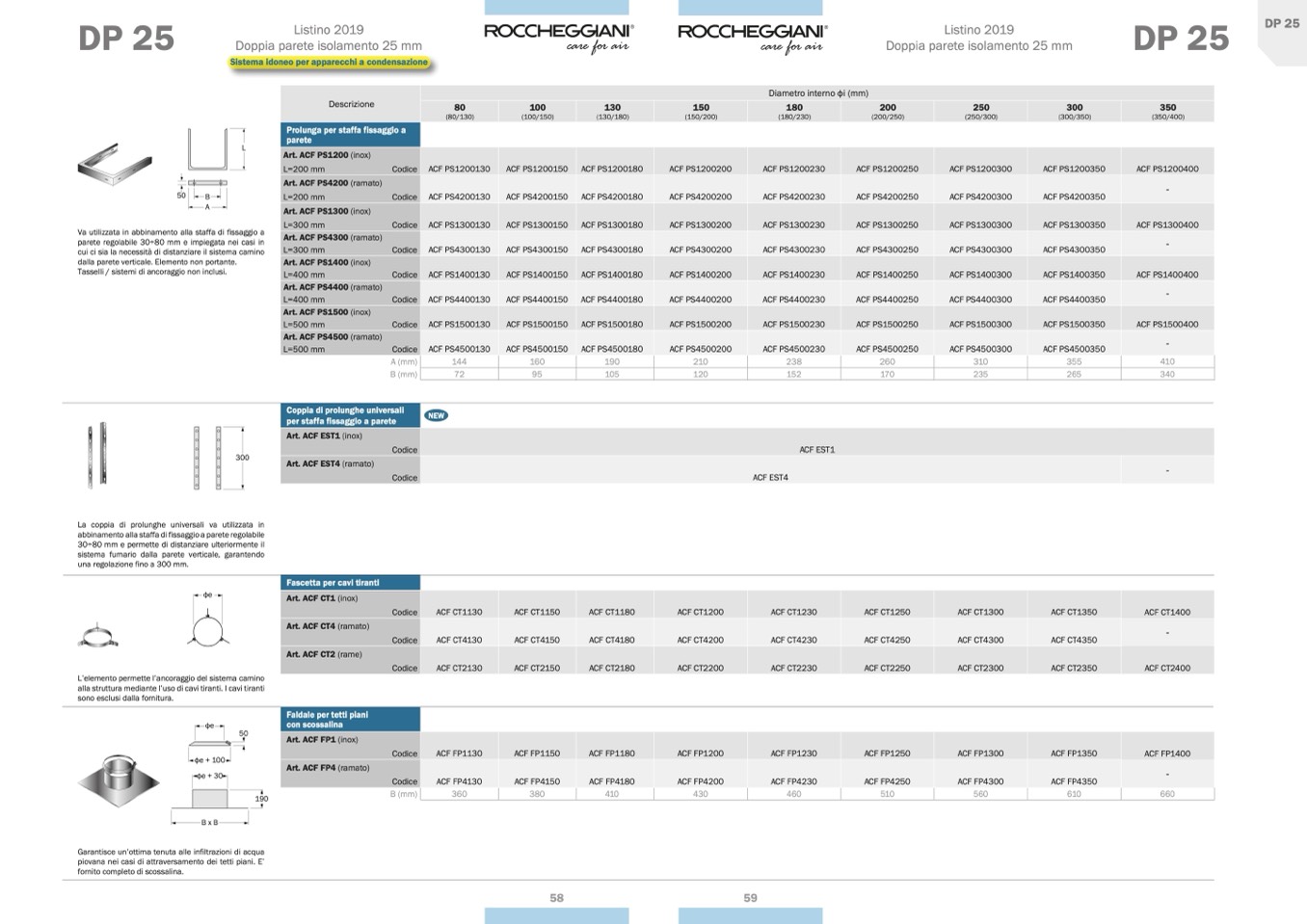
Task: Click the 350 diameter column header
Action: (x=1167, y=111)
